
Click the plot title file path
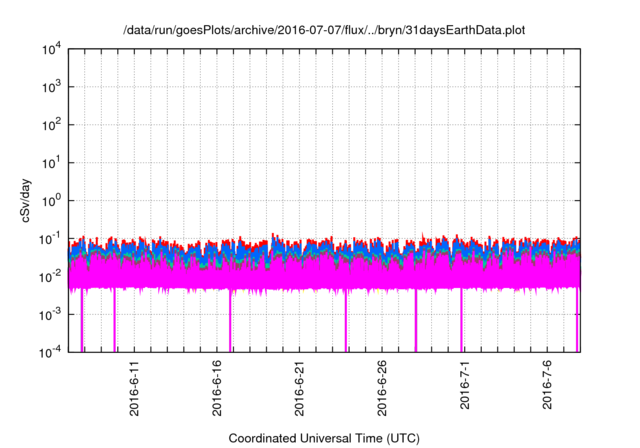pyautogui.click(x=324, y=30)
